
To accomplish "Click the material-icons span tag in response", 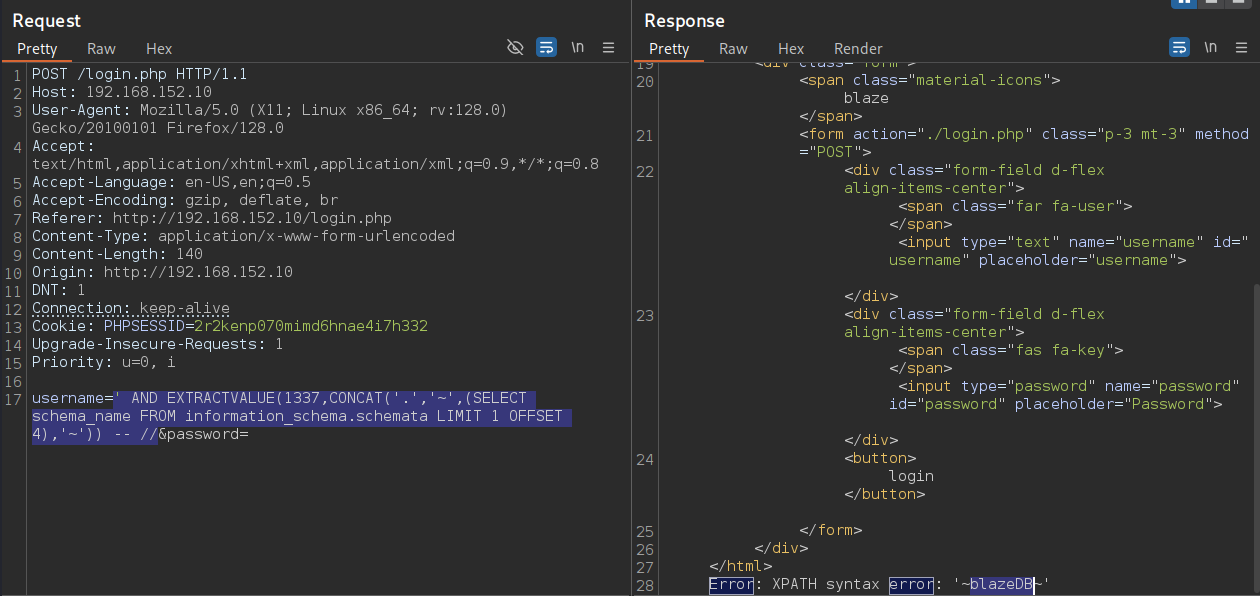I will [x=929, y=80].
